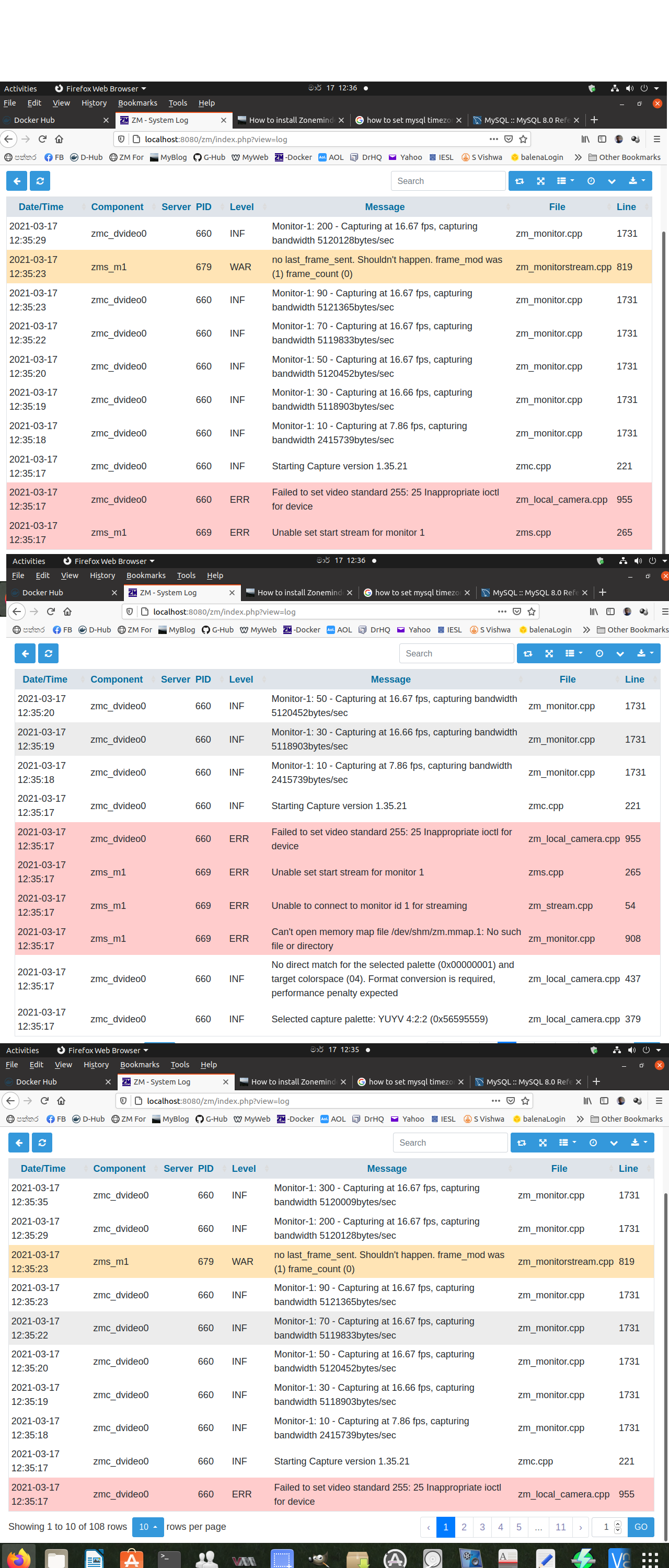The image size is (669, 1568).
Task: Click the clock timeline icon in the 12:35 window toolbar
Action: [x=593, y=1143]
